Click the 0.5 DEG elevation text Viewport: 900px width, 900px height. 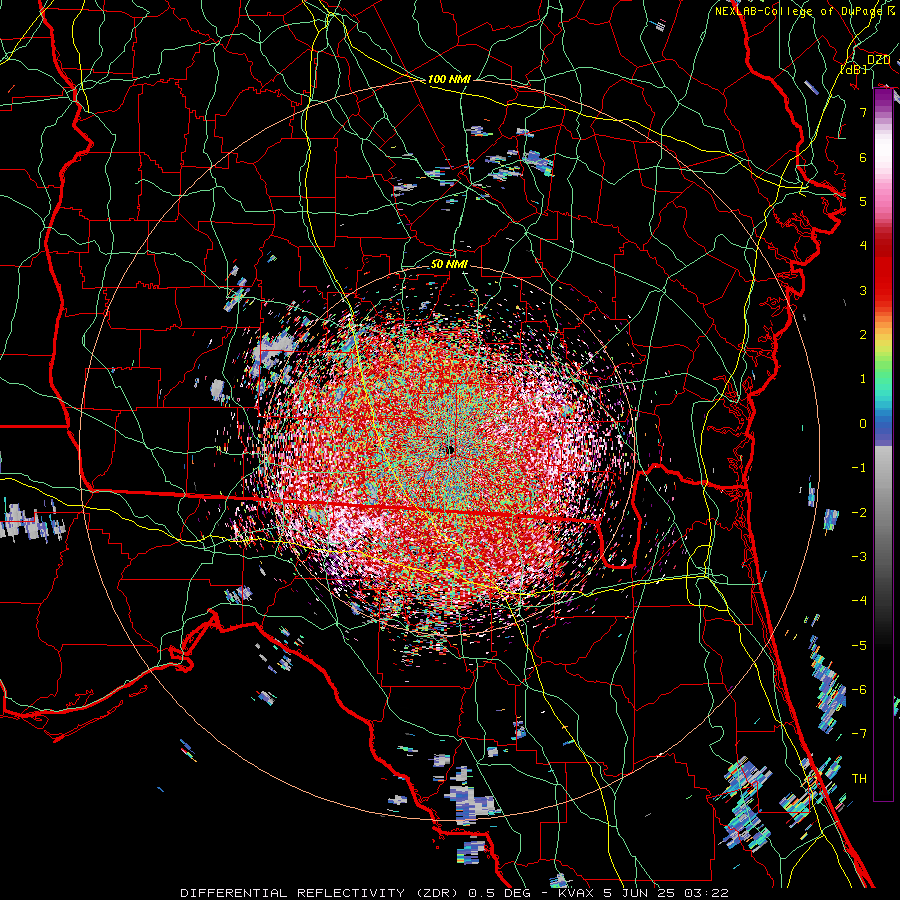(501, 893)
